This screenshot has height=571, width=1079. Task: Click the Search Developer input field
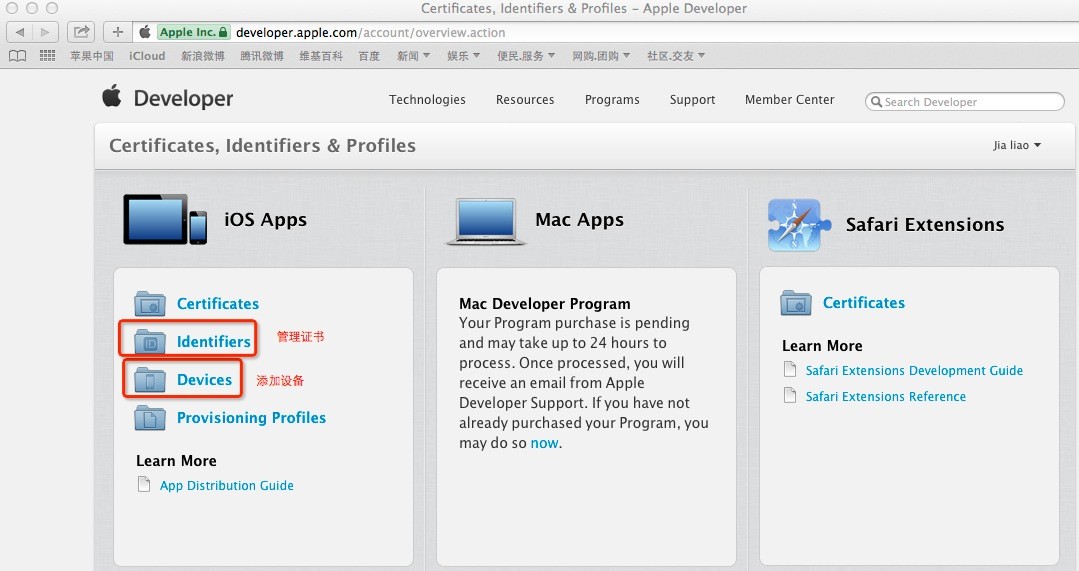coord(965,102)
